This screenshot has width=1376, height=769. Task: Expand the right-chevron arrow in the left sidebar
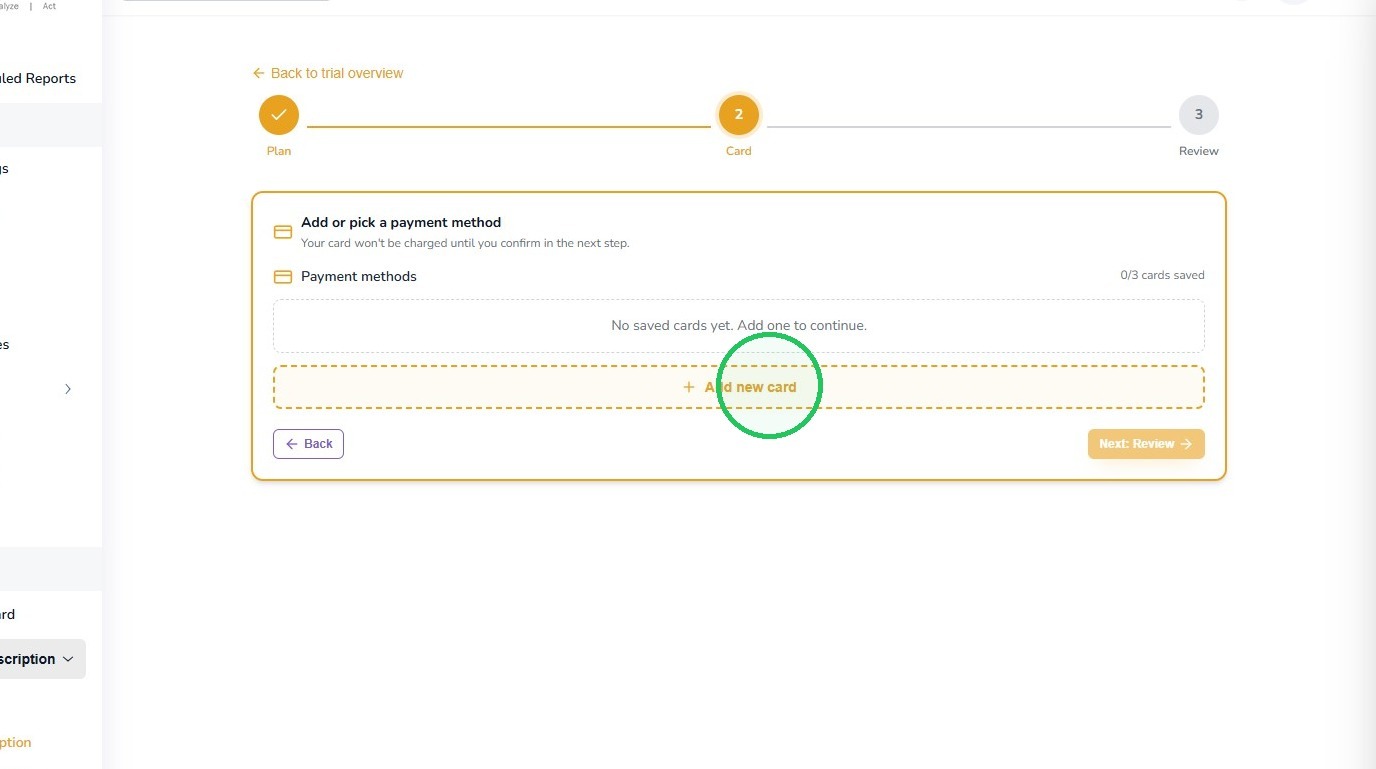click(x=68, y=389)
